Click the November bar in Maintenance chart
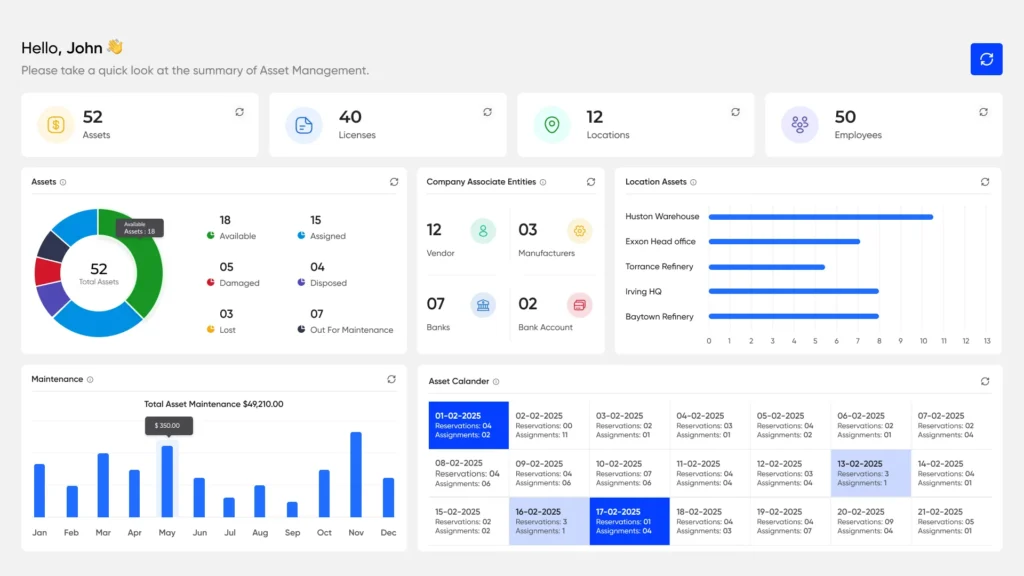 point(355,474)
